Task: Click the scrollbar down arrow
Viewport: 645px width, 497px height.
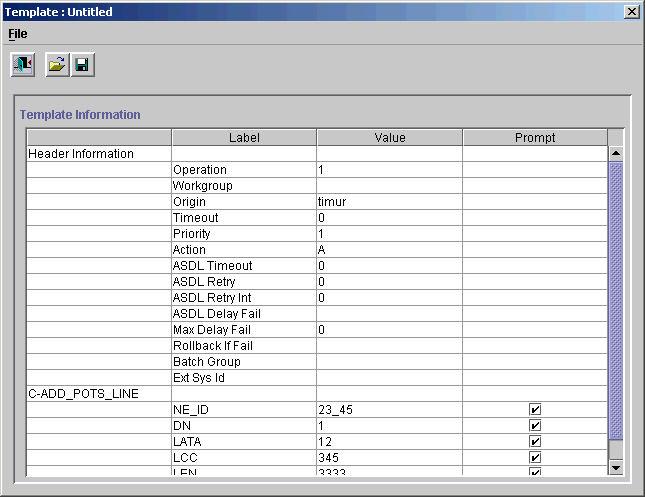Action: click(x=616, y=467)
